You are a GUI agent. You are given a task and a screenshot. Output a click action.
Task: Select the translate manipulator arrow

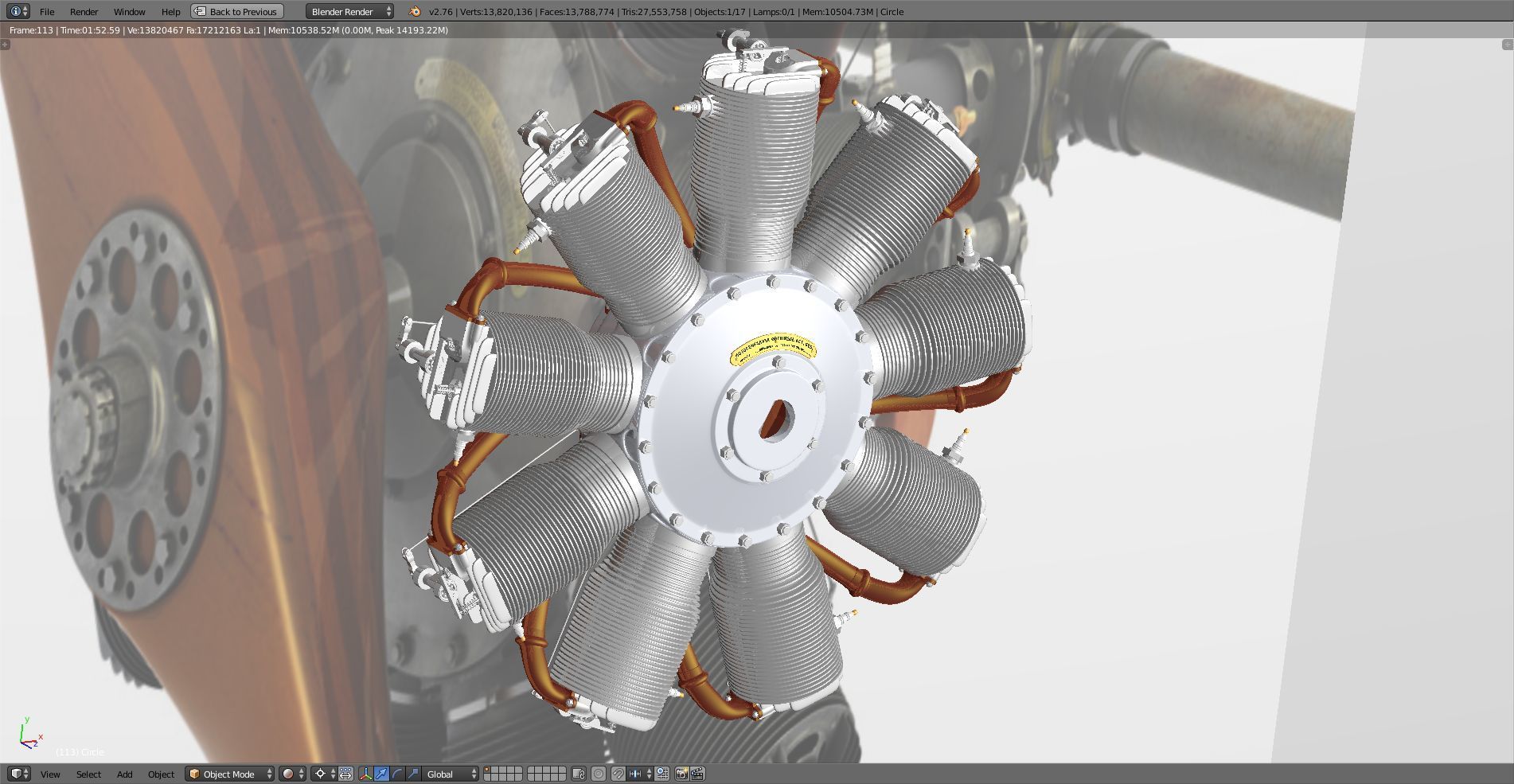381,774
